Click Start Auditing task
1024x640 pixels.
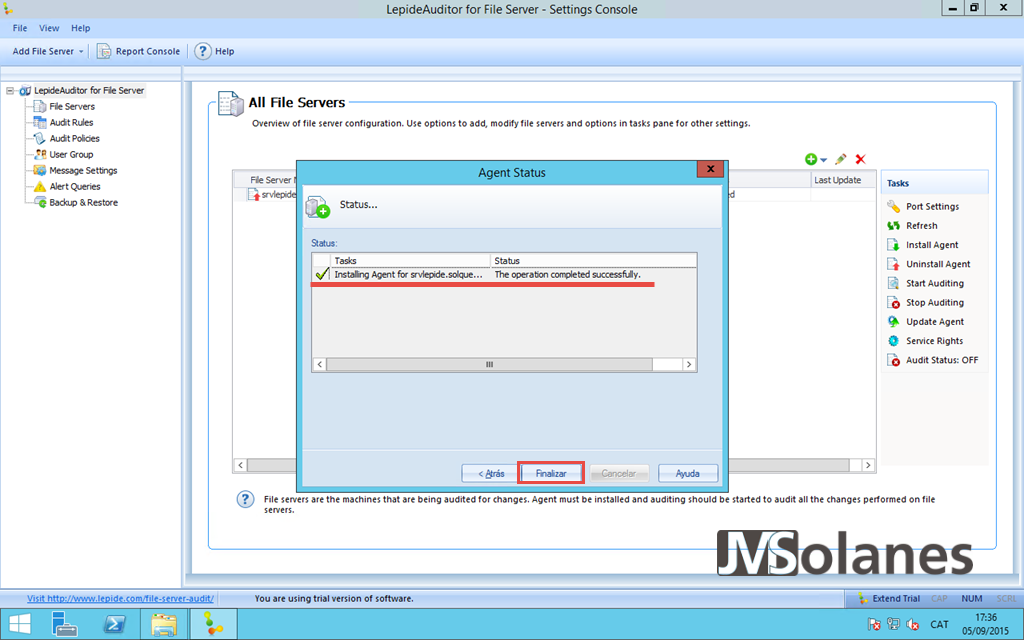935,283
